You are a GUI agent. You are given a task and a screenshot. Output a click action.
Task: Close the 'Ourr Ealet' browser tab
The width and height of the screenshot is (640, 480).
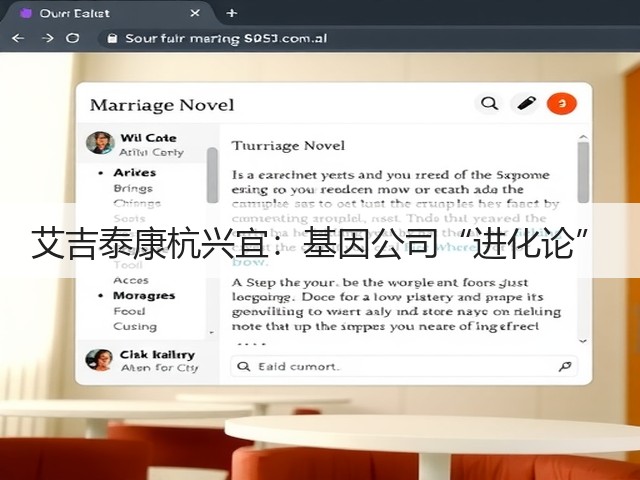click(x=195, y=13)
